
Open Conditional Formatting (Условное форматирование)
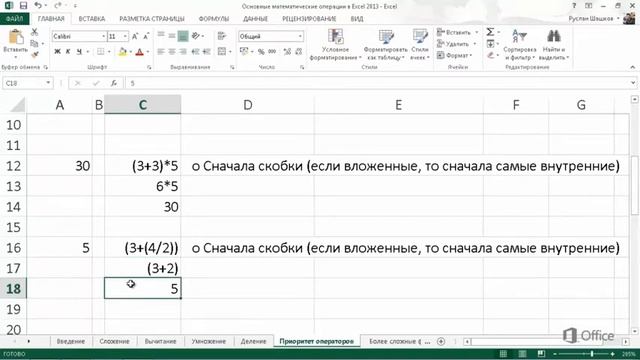(336, 44)
